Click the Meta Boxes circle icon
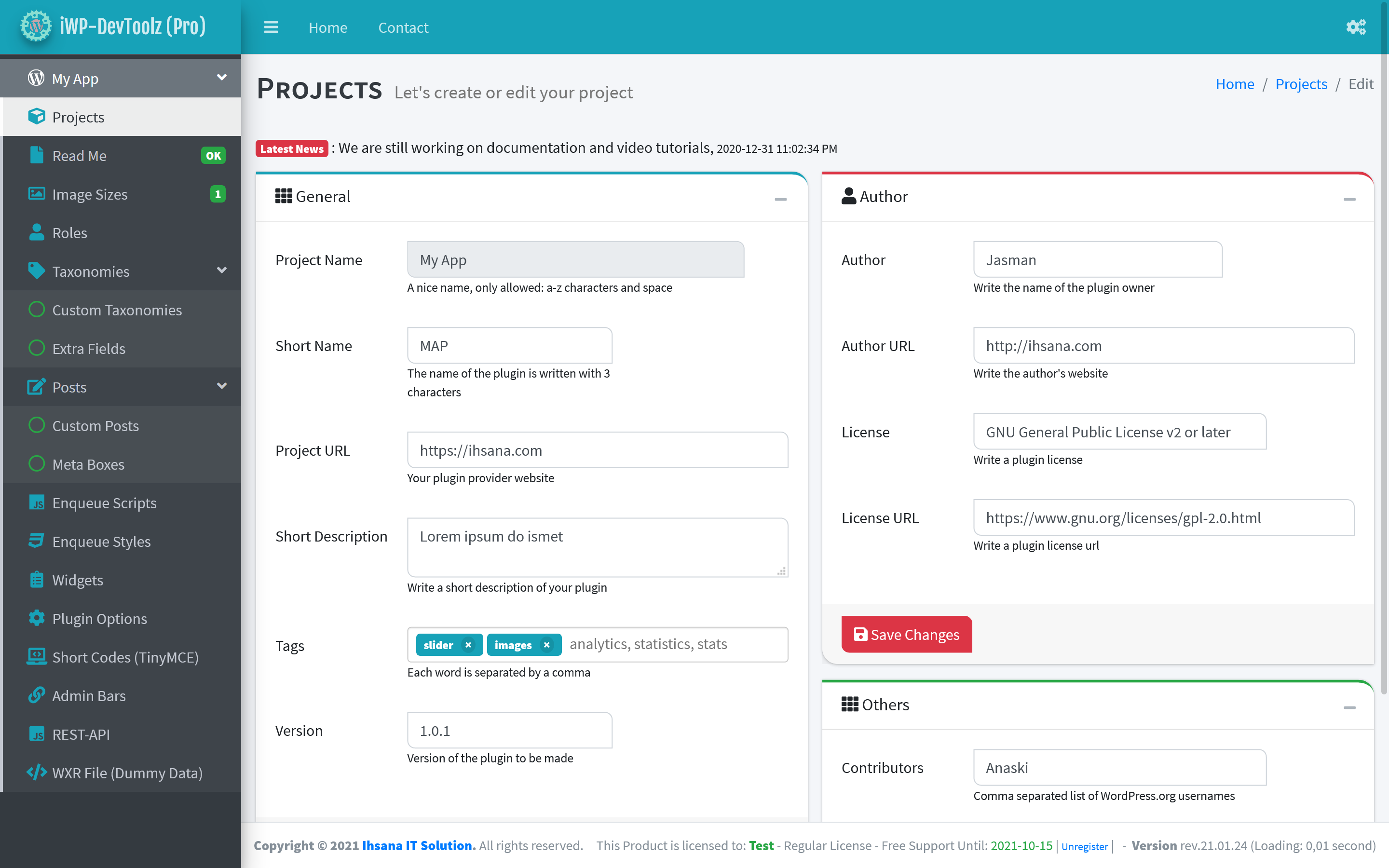The height and width of the screenshot is (868, 1389). click(x=36, y=463)
